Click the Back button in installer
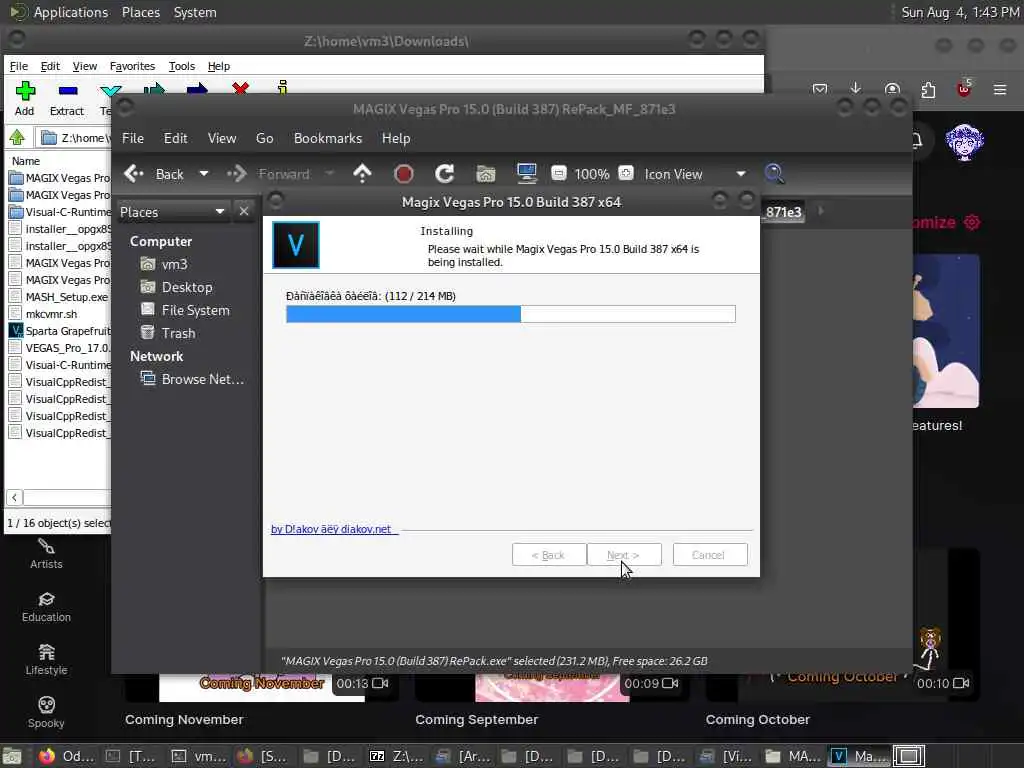 coord(549,554)
